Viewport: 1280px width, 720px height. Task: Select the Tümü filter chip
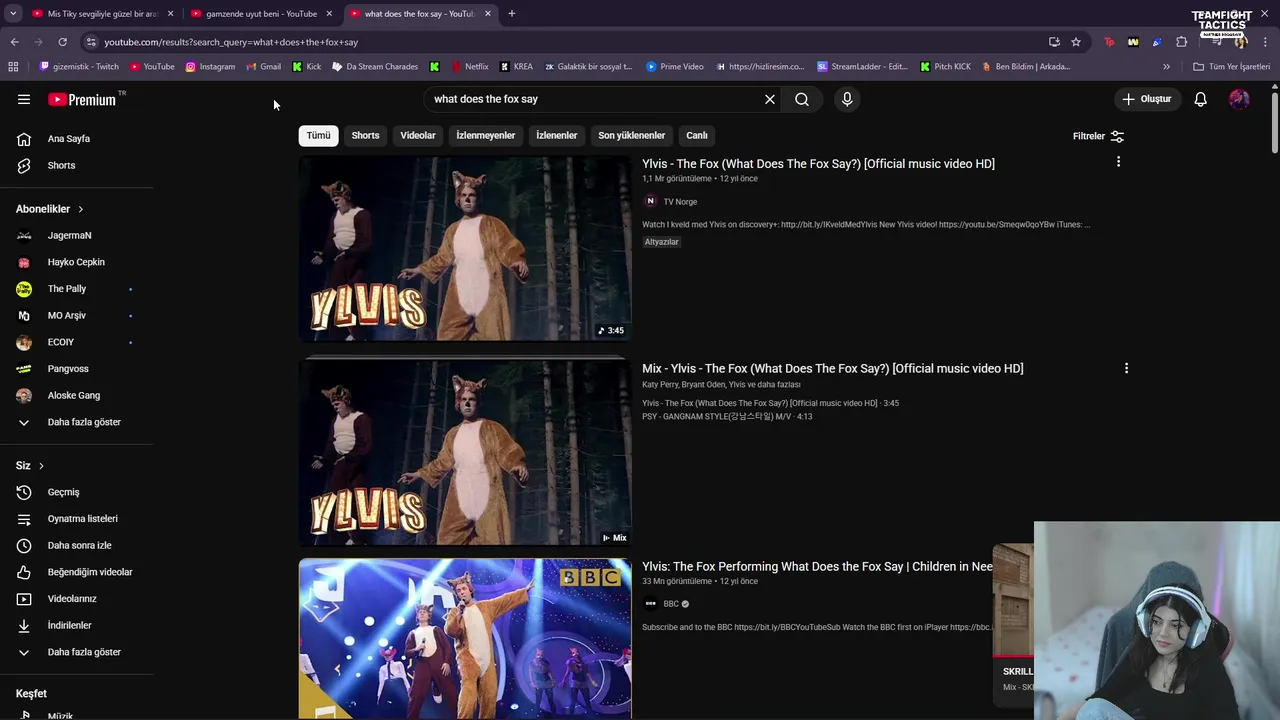point(318,135)
